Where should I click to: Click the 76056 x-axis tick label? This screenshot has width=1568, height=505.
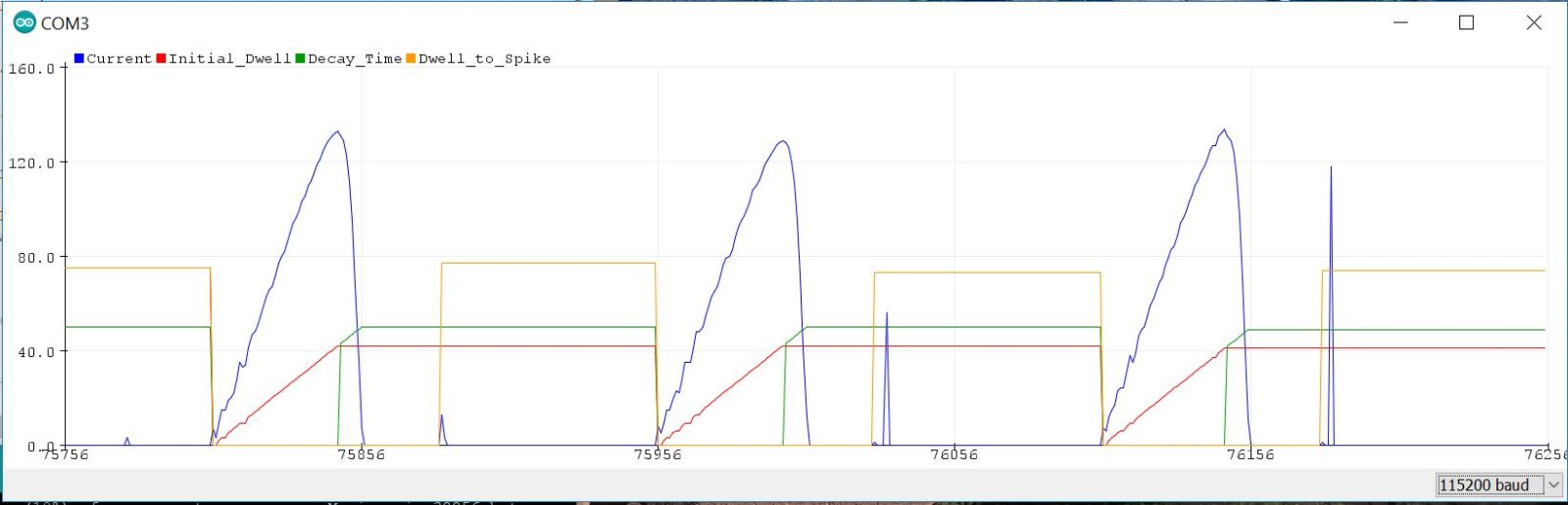954,454
